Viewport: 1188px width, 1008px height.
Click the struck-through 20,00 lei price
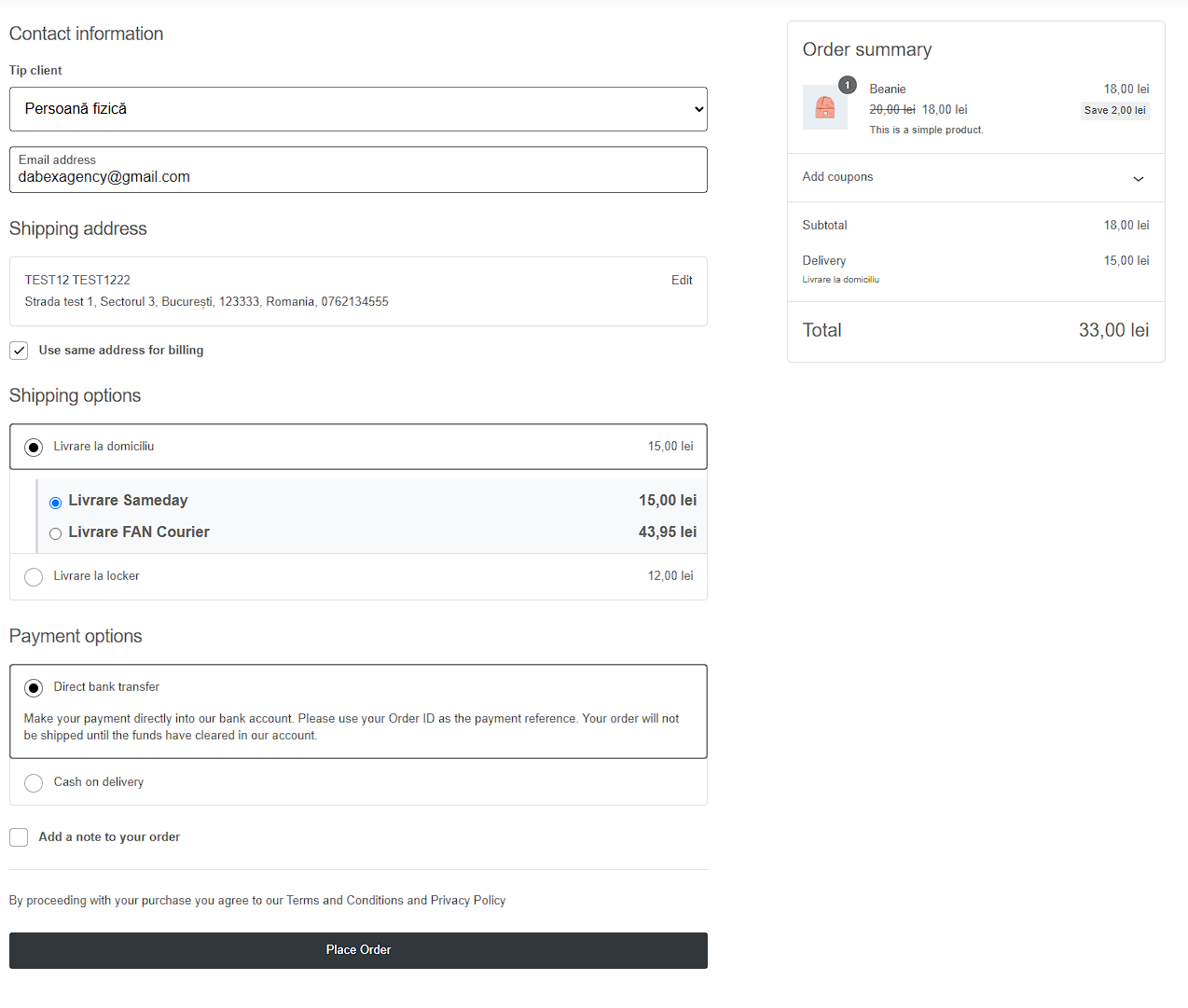[891, 110]
